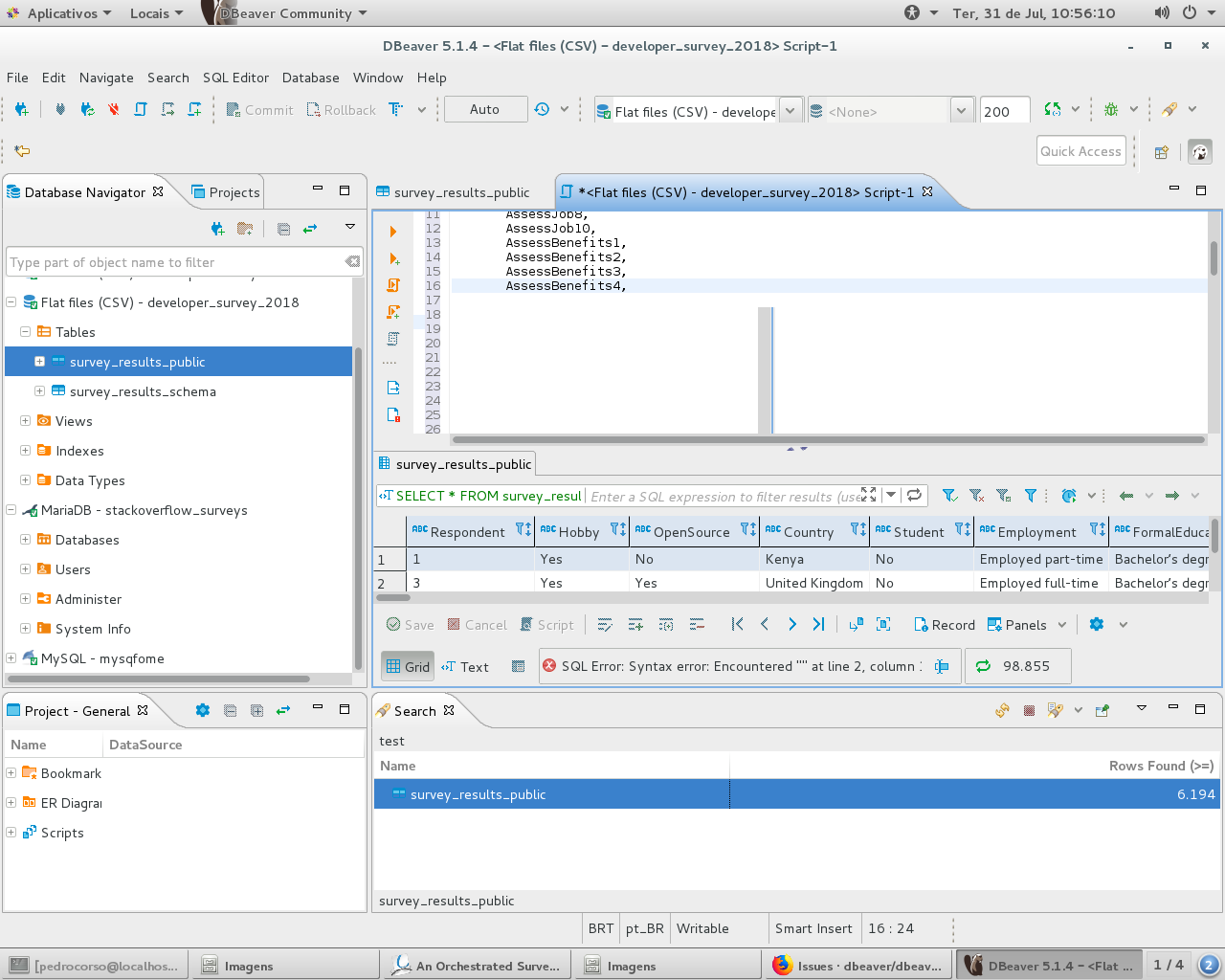Screen dimensions: 1225x980
Task: Open configuration gear in Project - General panel
Action: pyautogui.click(x=202, y=710)
